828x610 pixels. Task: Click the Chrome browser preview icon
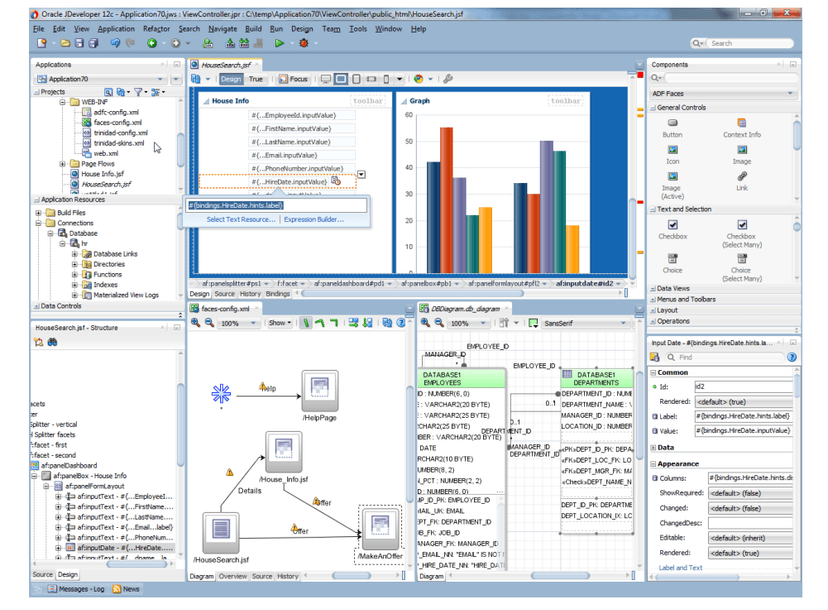tap(419, 79)
